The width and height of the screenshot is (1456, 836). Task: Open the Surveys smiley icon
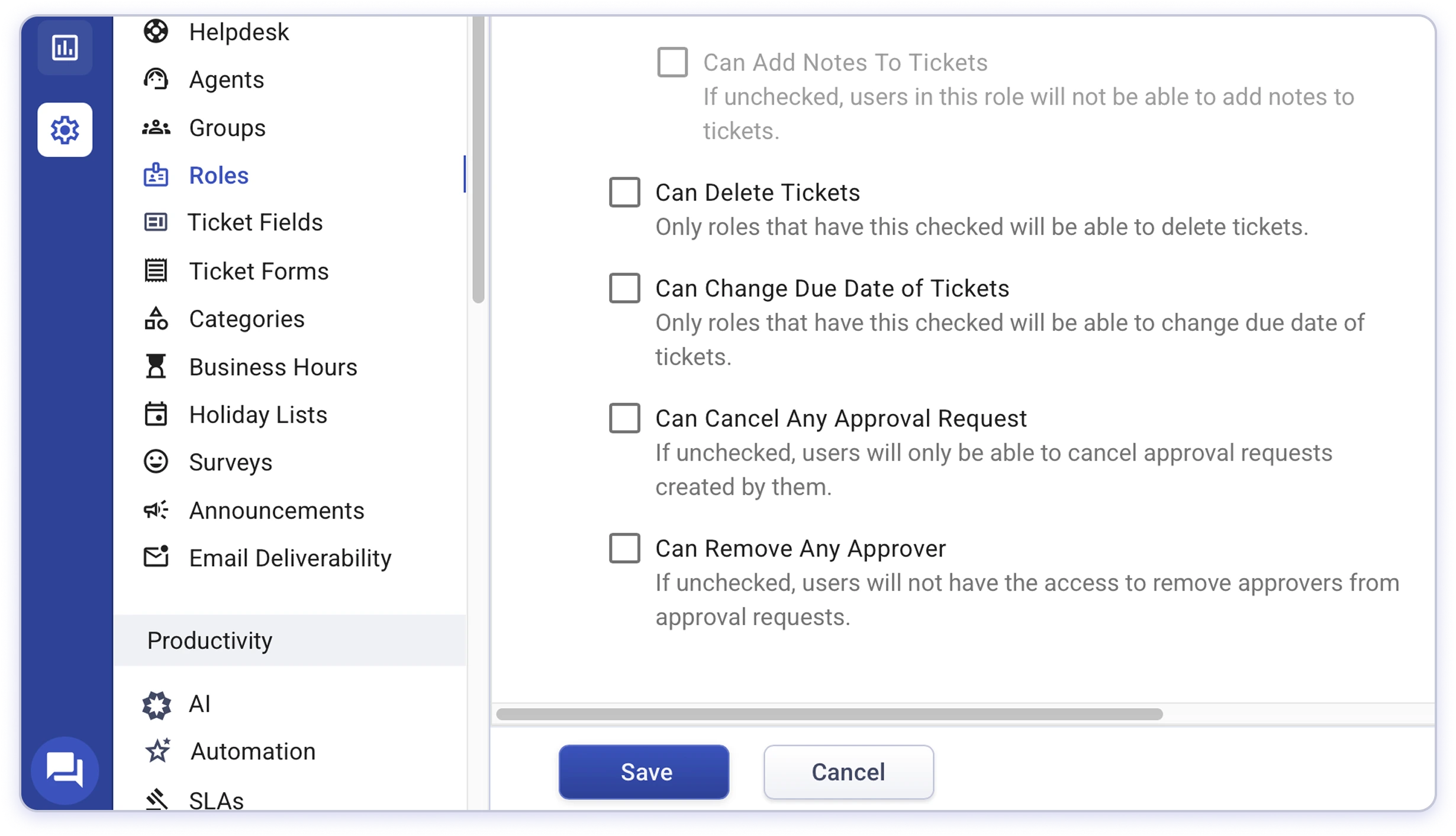coord(156,462)
